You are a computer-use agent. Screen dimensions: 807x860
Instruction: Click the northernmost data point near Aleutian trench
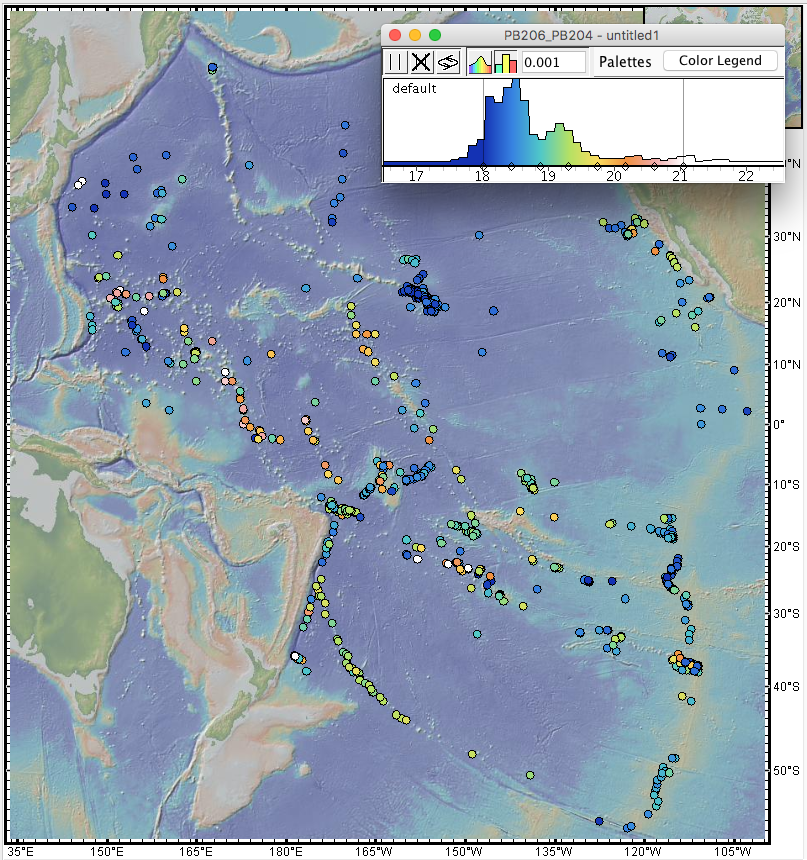click(213, 68)
